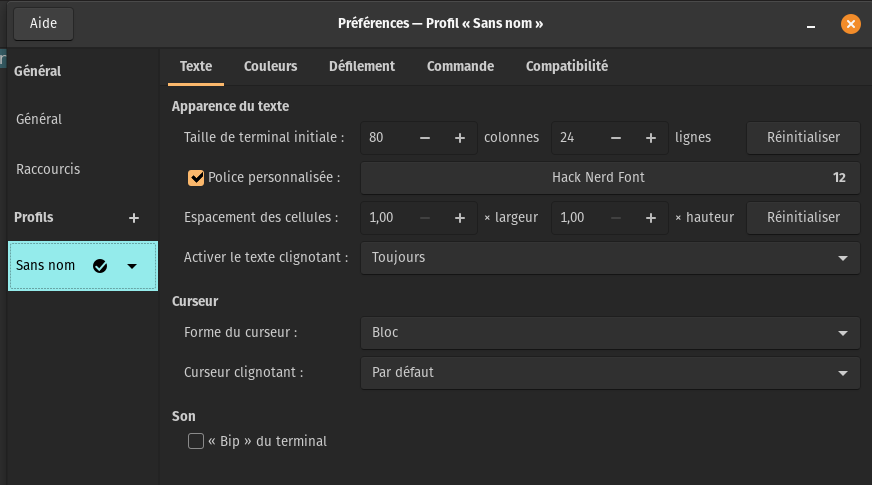Increase cell largeur spacing with plus
This screenshot has height=485, width=872.
(x=459, y=218)
